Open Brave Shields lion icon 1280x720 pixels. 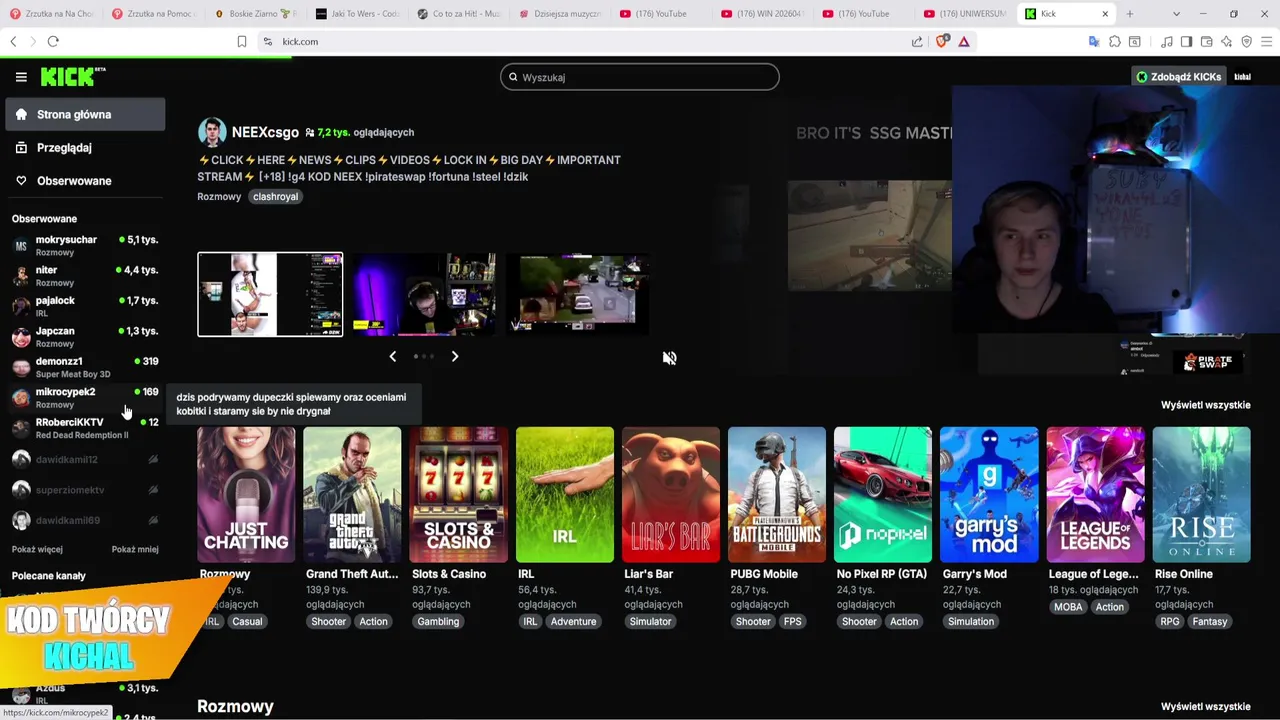[x=941, y=41]
